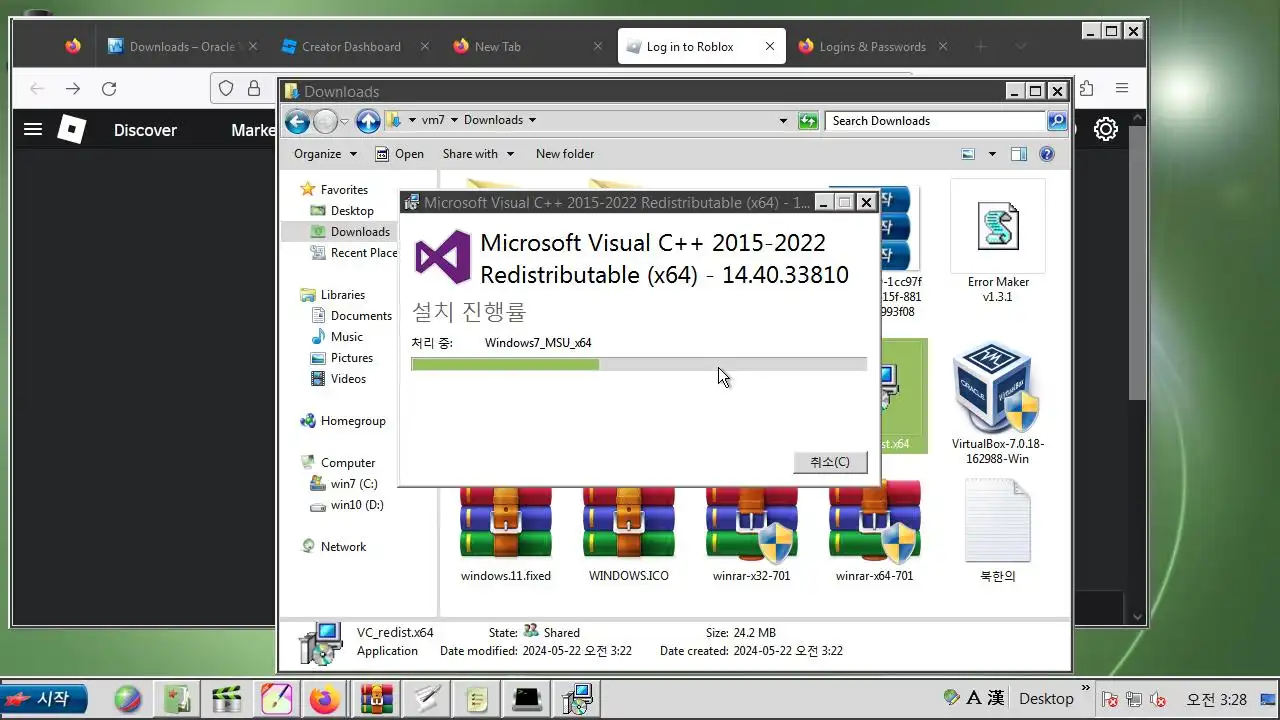Click the Back arrow in Downloads window
Viewport: 1280px width, 720px height.
(296, 121)
